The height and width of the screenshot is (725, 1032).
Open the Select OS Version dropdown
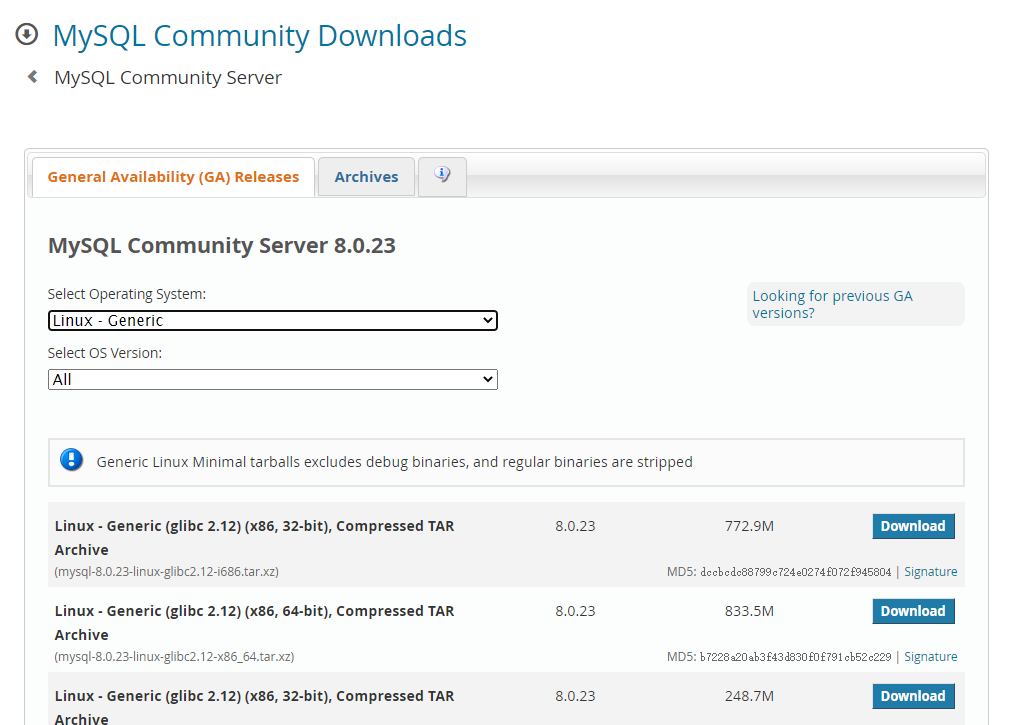(272, 380)
